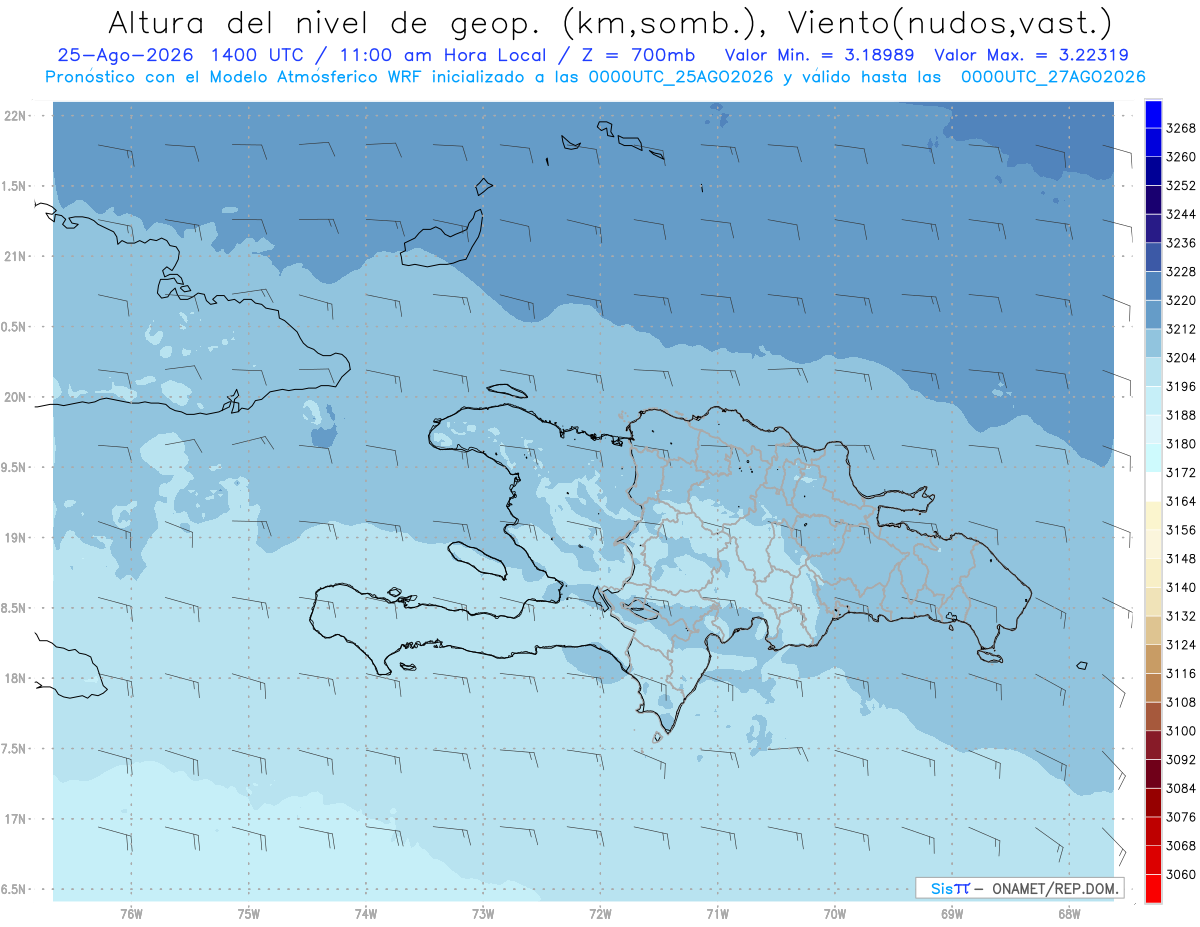This screenshot has height=927, width=1200.
Task: Click the '75W' longitude label
Action: point(249,913)
